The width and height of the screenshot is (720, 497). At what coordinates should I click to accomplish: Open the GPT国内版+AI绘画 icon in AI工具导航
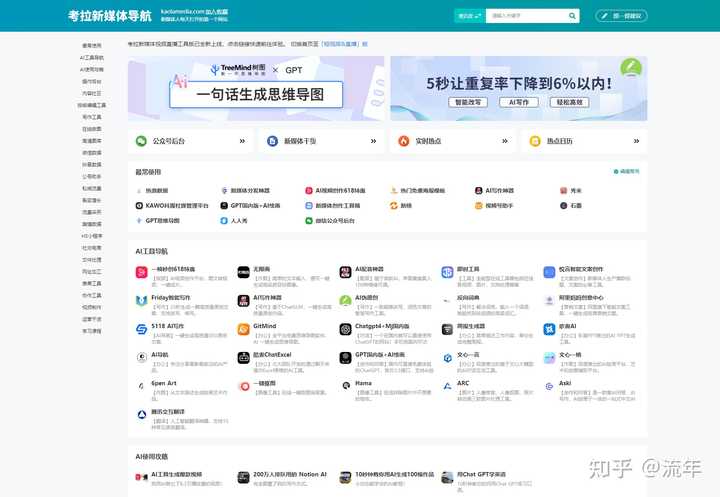pos(345,358)
